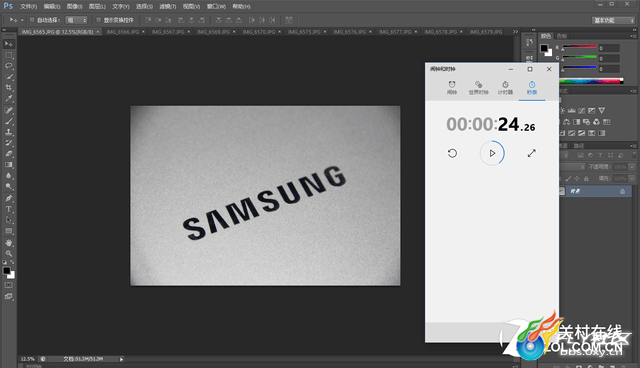Toggle Quick Mask mode button
The width and height of the screenshot is (640, 368).
pyautogui.click(x=9, y=285)
